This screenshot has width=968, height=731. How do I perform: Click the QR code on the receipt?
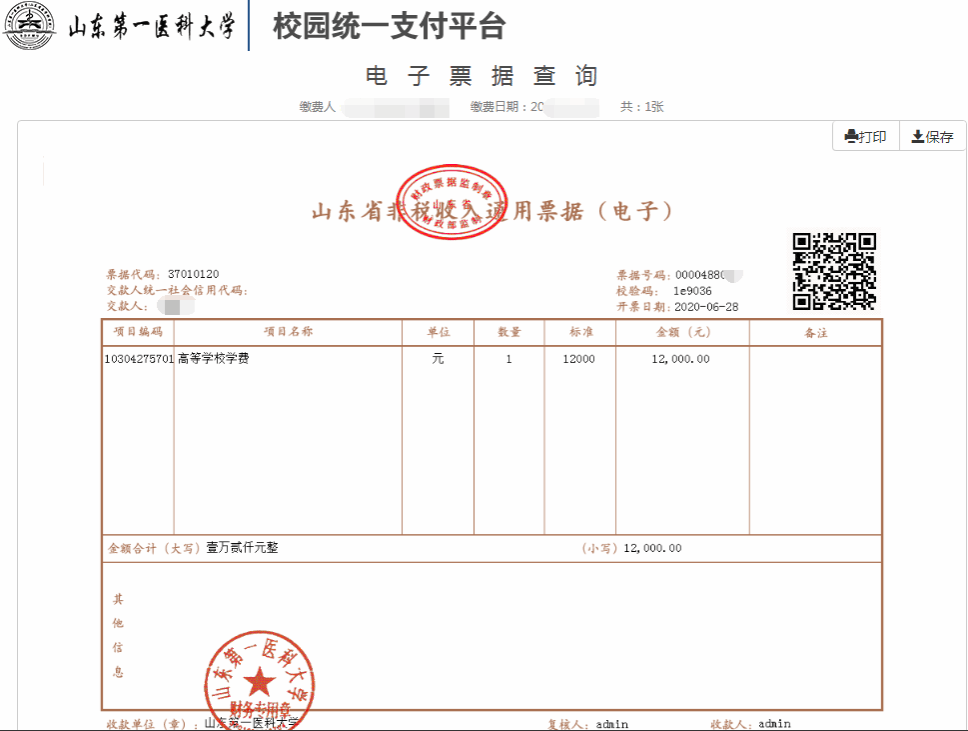click(x=834, y=271)
